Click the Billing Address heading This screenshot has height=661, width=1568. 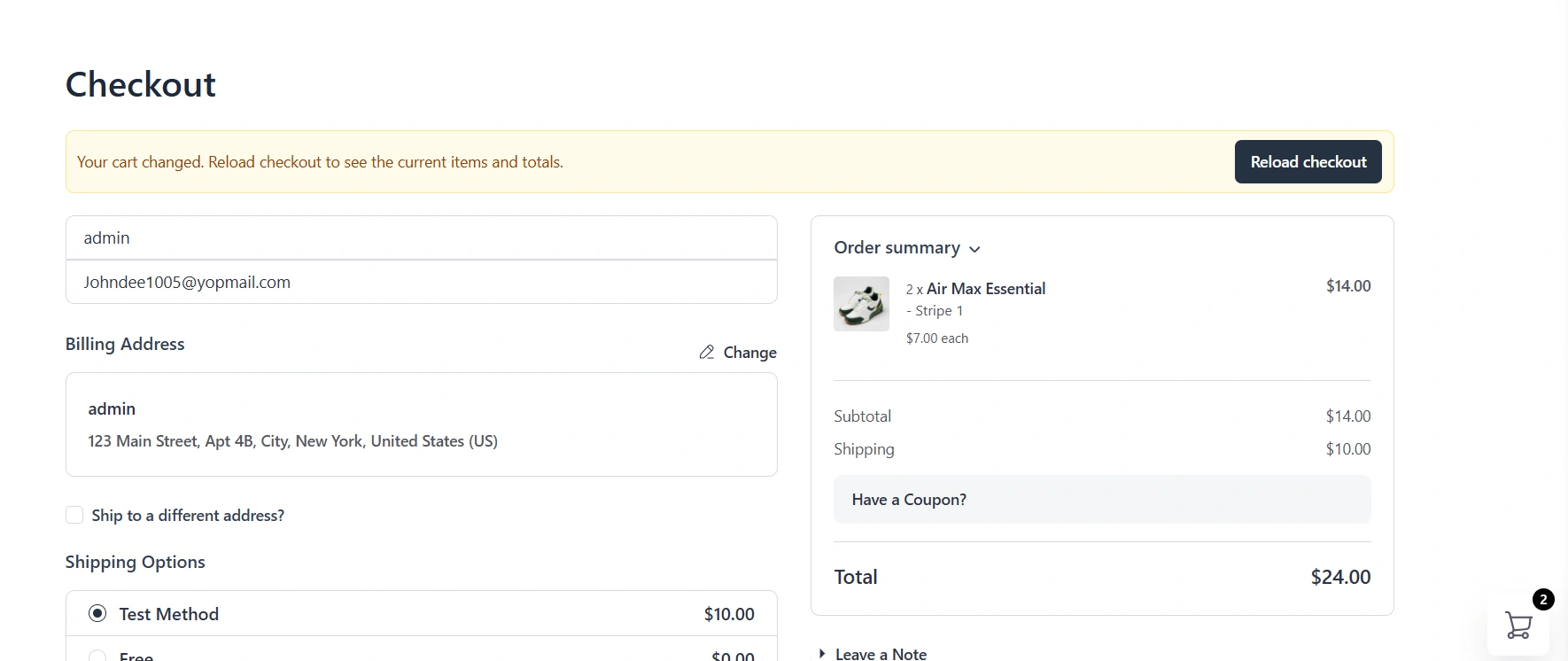pyautogui.click(x=125, y=344)
